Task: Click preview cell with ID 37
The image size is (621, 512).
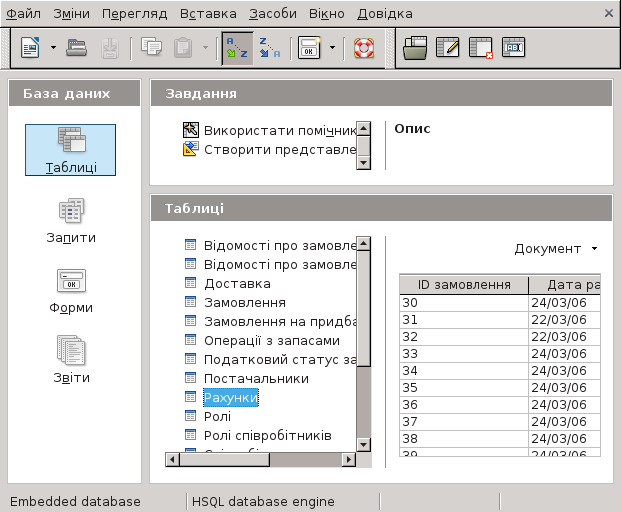Action: 464,422
